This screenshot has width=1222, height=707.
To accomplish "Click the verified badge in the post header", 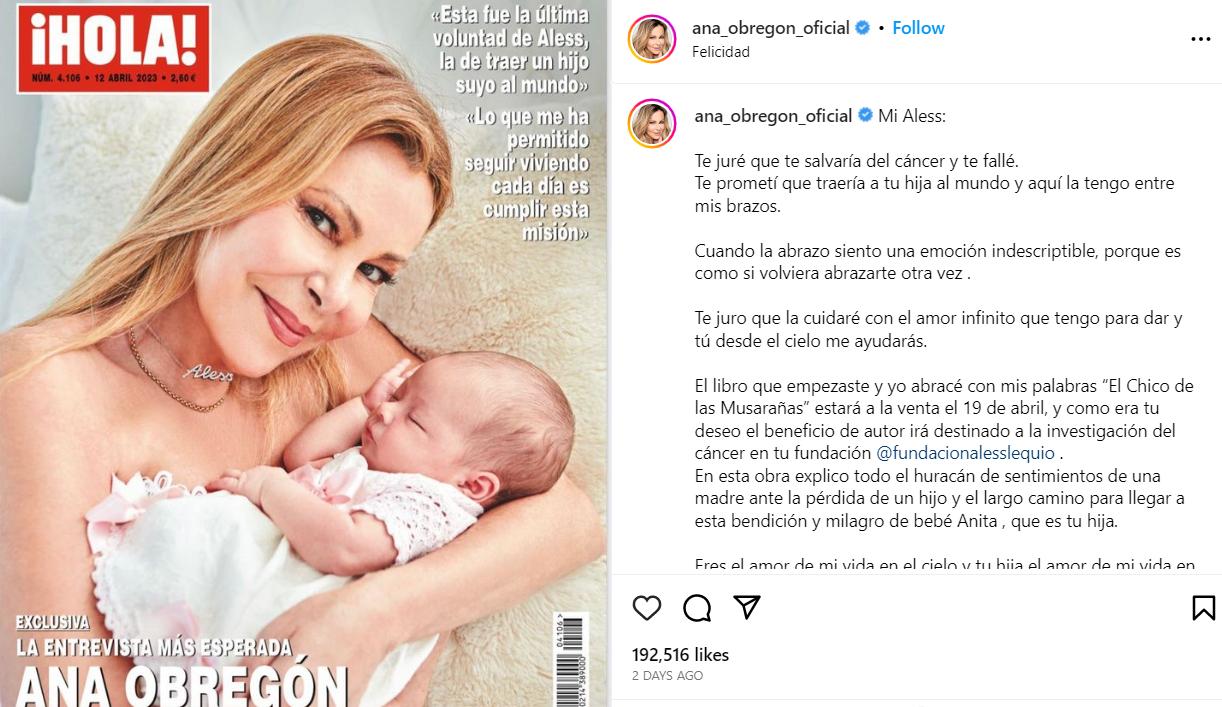I will [861, 28].
